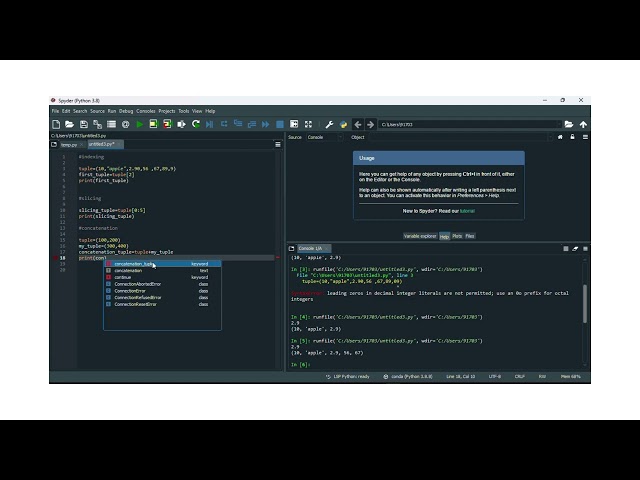The image size is (640, 480).
Task: Toggle the Help pane lock icon
Action: (572, 137)
